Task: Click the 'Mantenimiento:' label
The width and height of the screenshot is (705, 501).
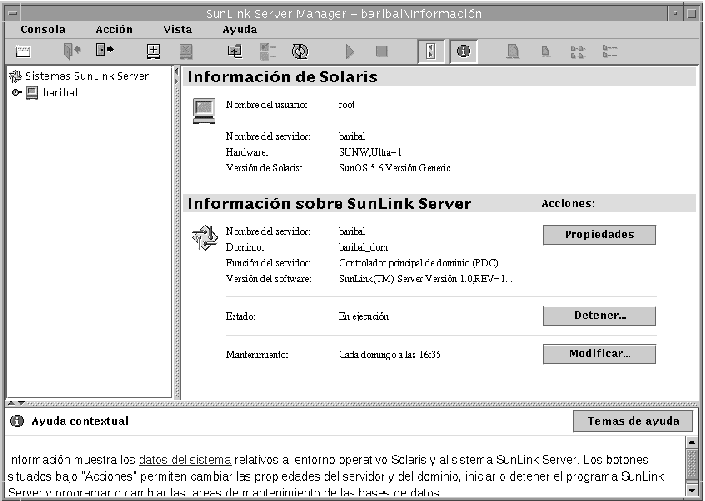Action: tap(257, 355)
